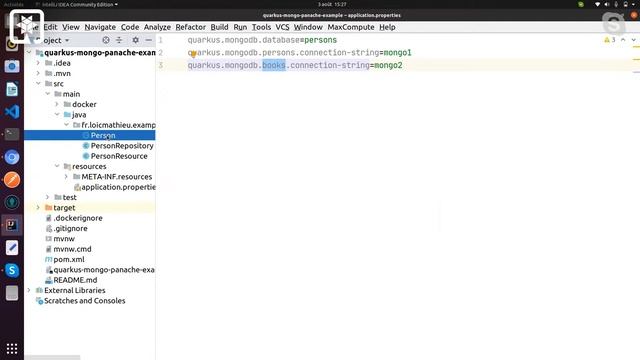The height and width of the screenshot is (360, 640).
Task: Open the Window menu
Action: (x=308, y=27)
